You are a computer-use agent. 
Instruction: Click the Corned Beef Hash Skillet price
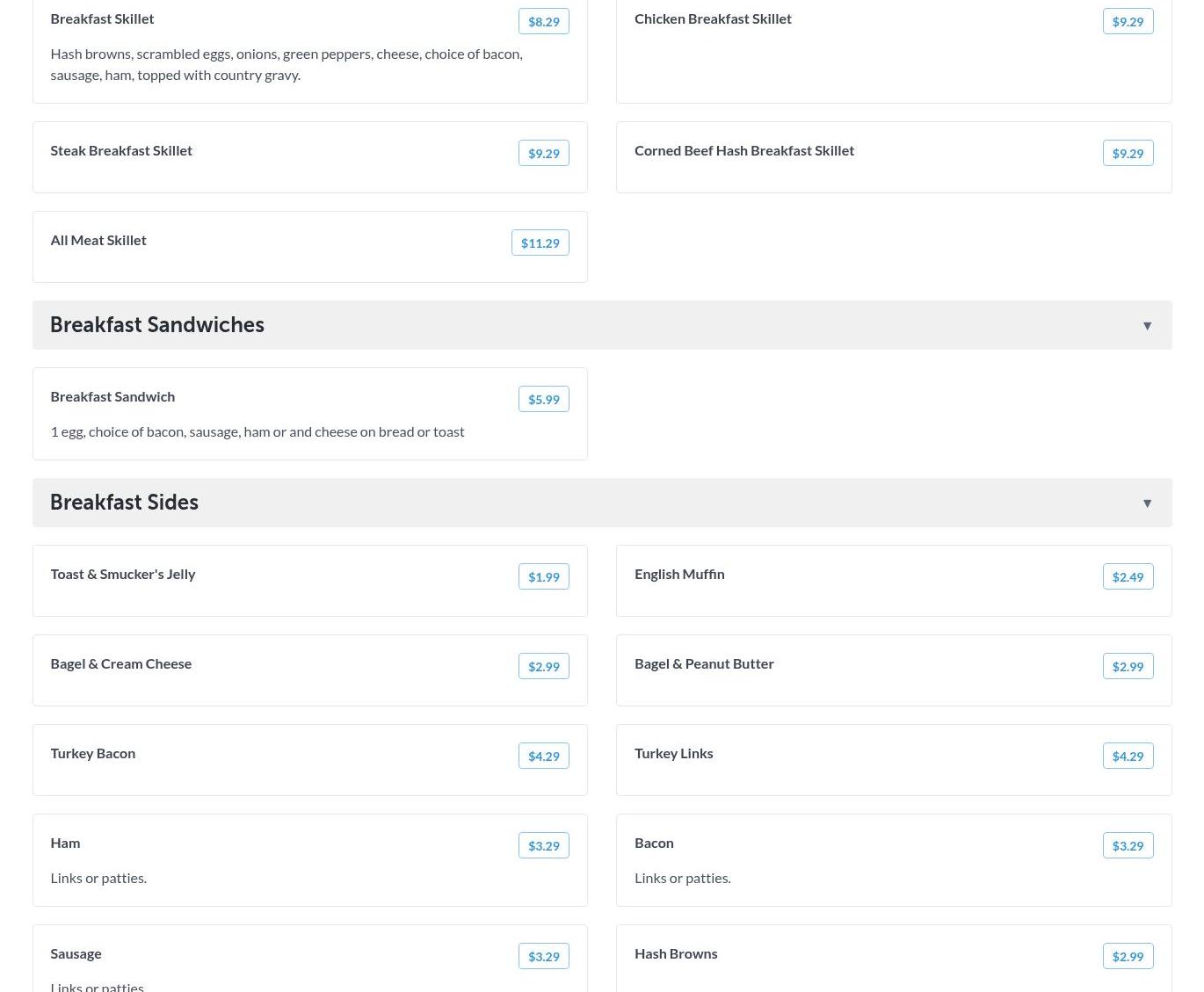(1128, 153)
